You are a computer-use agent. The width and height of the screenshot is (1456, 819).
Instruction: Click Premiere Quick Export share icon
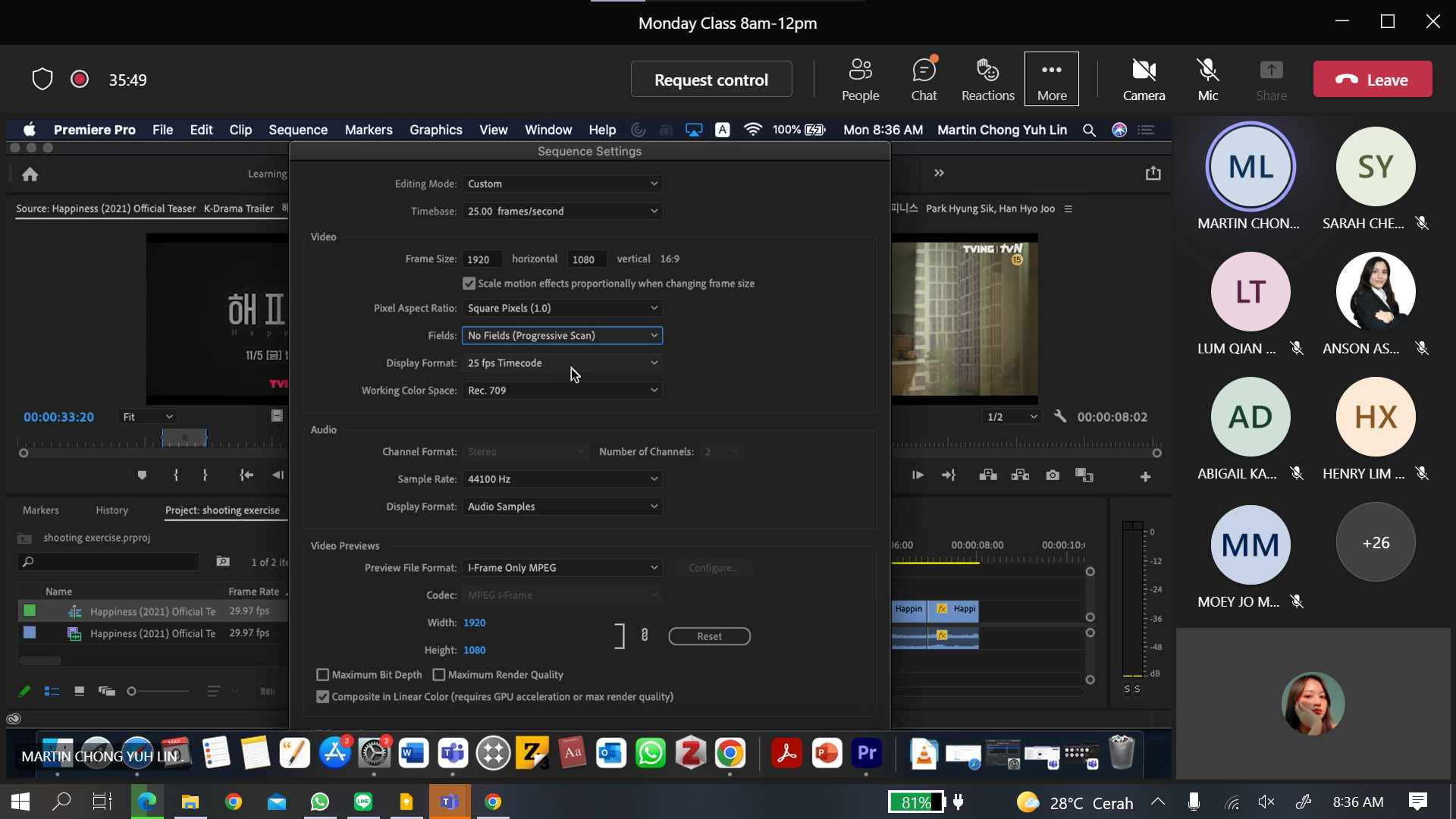(1153, 174)
